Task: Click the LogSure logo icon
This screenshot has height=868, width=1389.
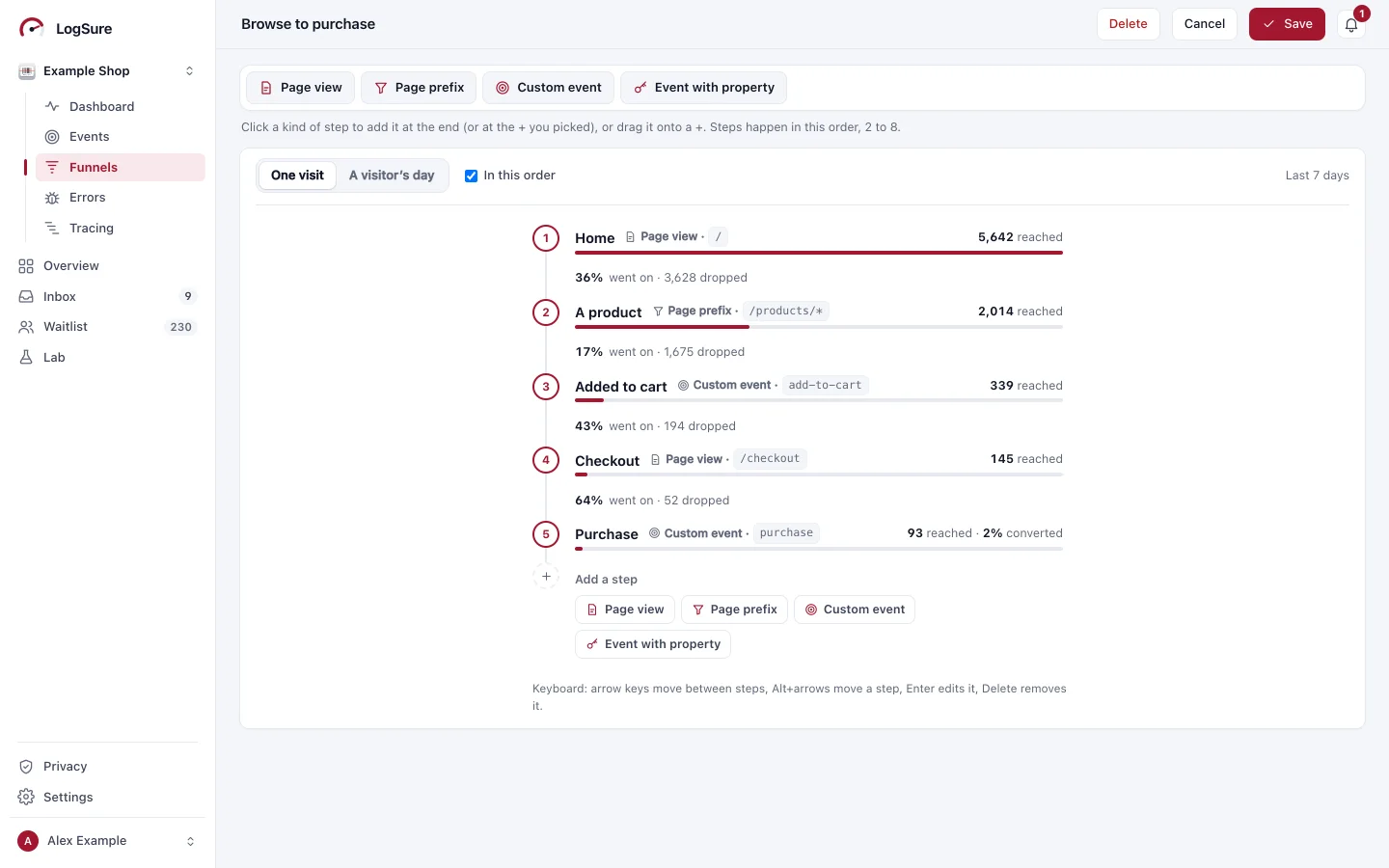Action: [31, 28]
